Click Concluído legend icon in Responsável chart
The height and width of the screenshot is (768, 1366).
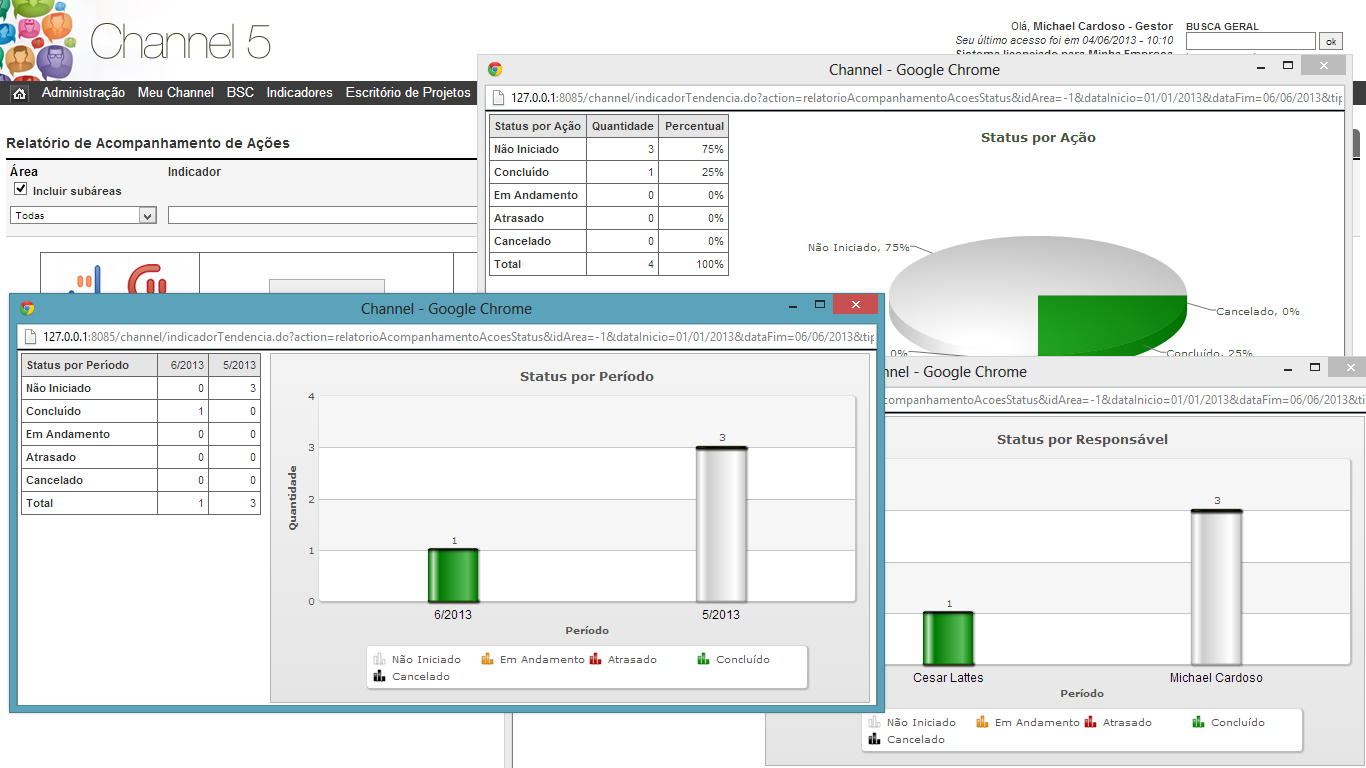[1198, 722]
